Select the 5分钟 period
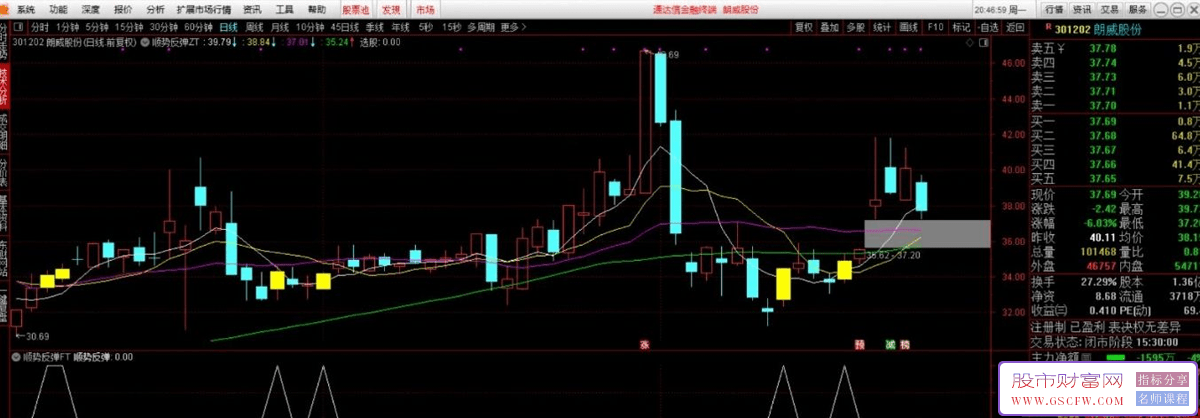The height and width of the screenshot is (418, 1200). click(x=97, y=27)
